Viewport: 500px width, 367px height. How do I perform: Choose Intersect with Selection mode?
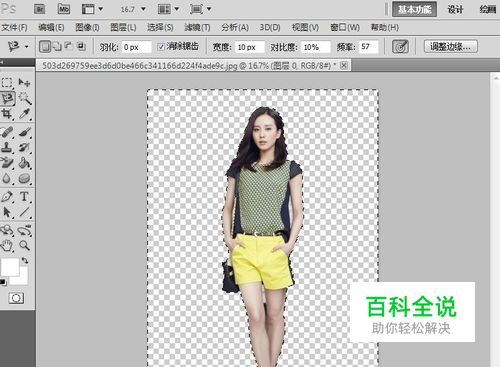tap(81, 46)
